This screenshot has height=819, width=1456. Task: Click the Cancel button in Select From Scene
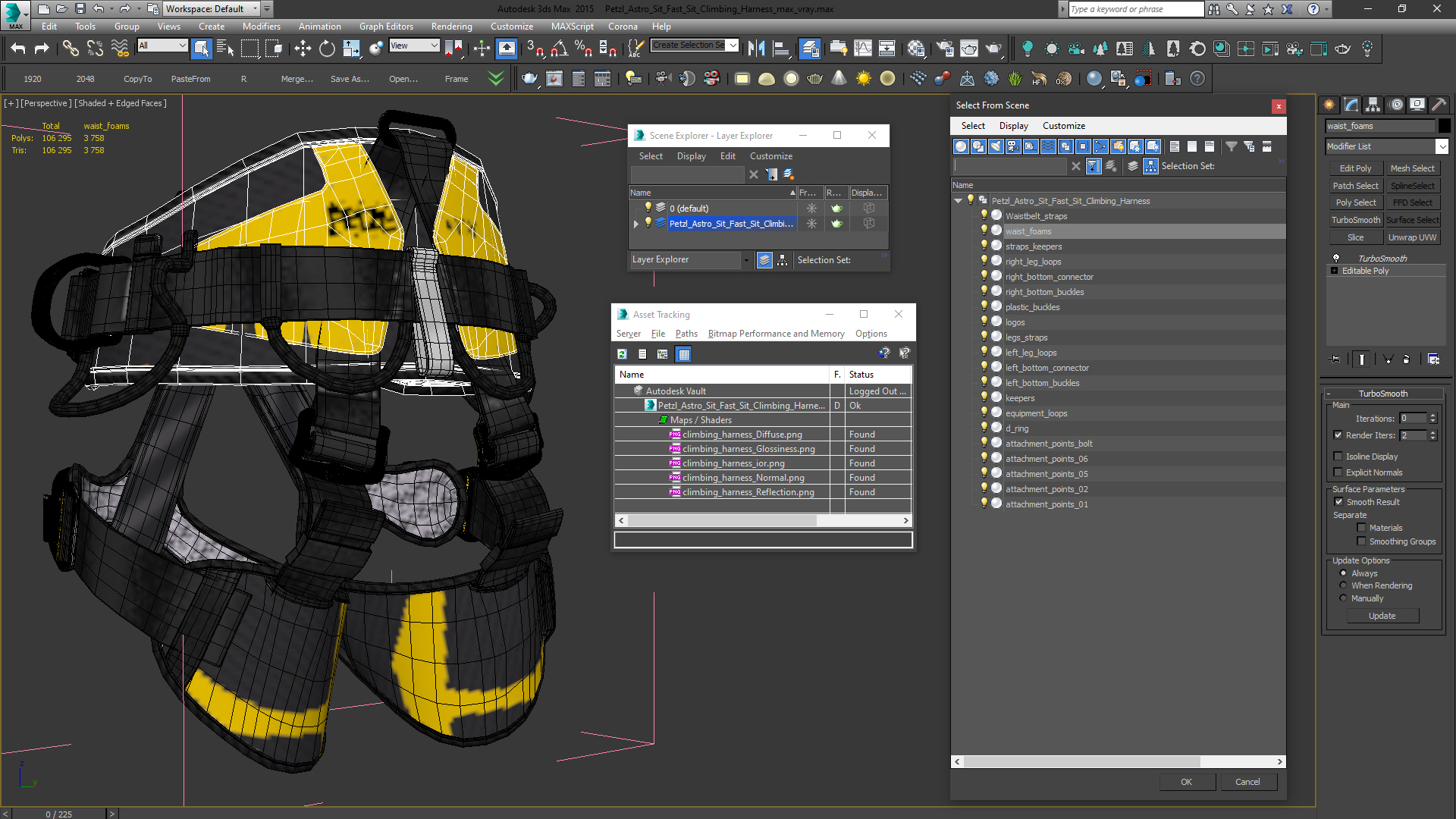coord(1247,782)
